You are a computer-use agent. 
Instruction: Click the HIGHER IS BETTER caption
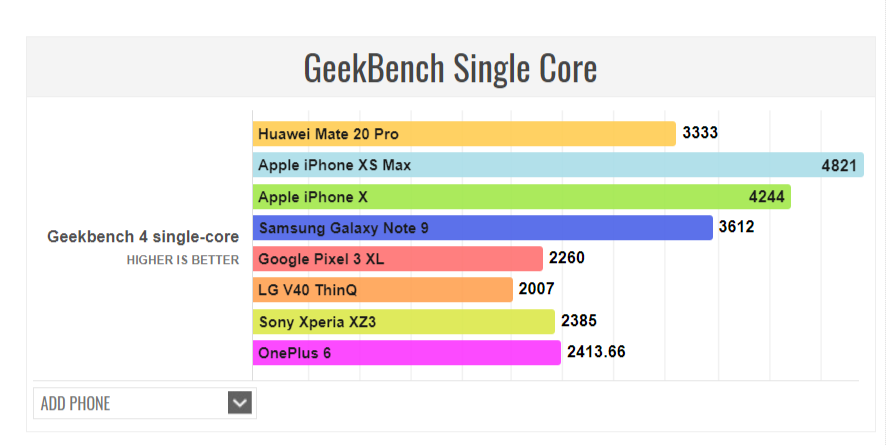tap(183, 260)
